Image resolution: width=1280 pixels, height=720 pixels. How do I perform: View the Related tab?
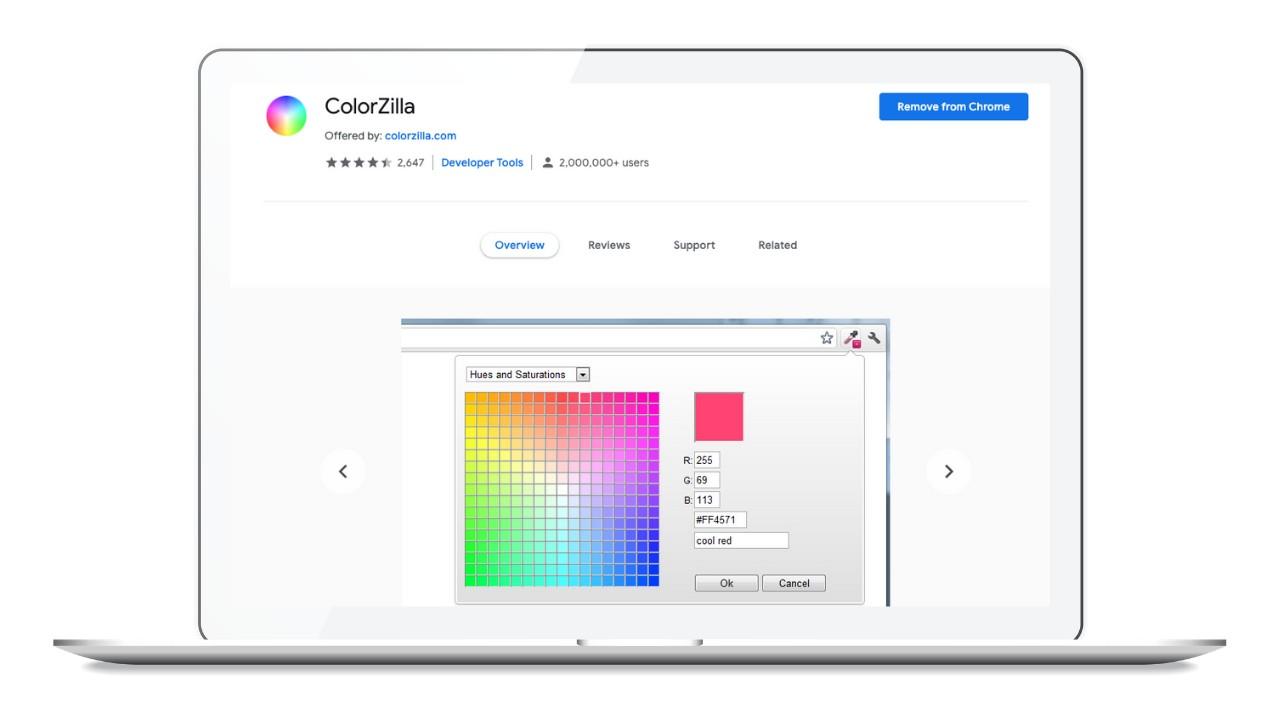coord(778,245)
